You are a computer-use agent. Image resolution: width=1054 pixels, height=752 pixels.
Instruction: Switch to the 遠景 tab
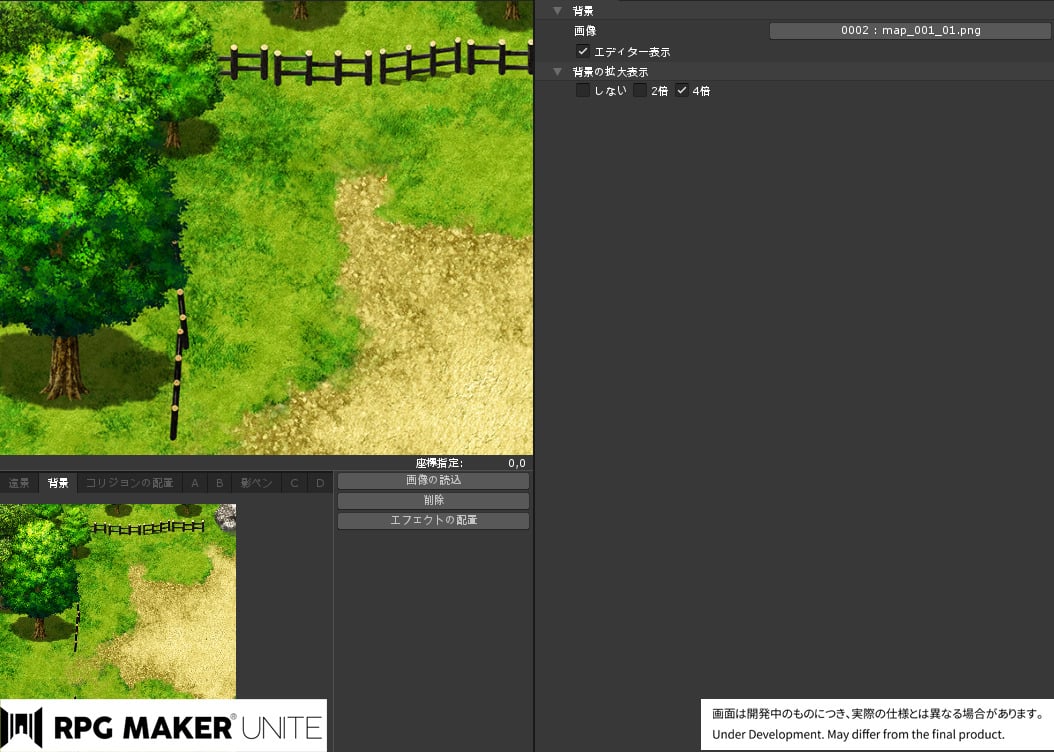[x=19, y=484]
